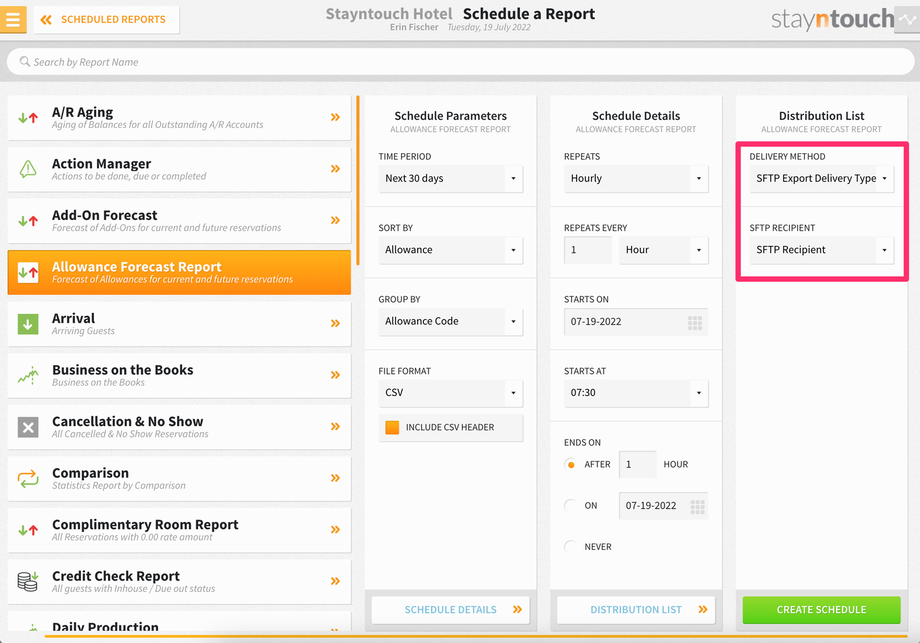Click the Ends After hour count field

pyautogui.click(x=638, y=465)
